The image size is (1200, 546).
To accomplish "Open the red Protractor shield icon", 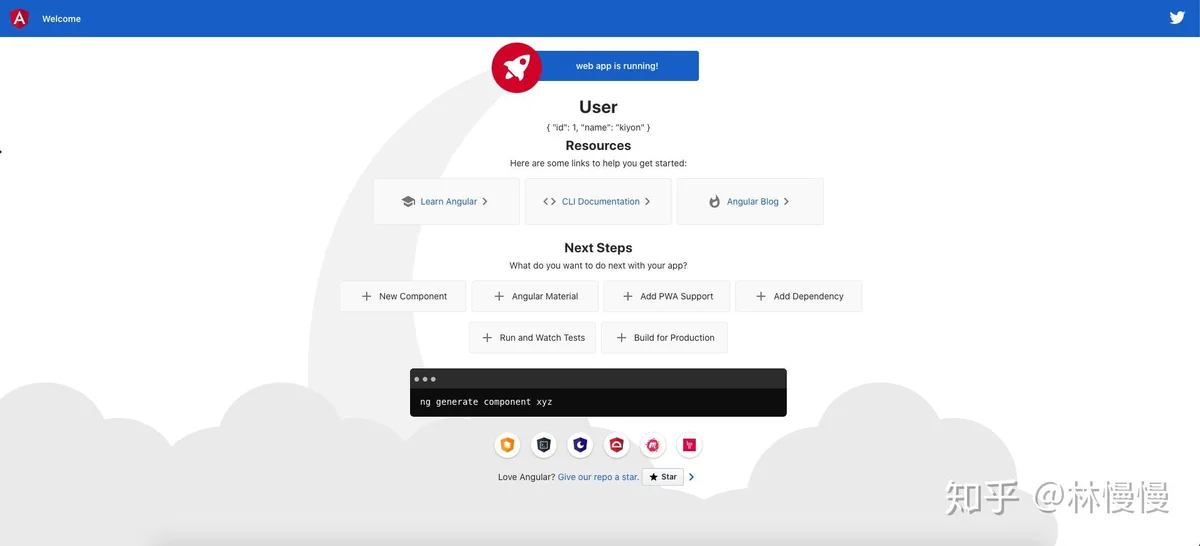I will pyautogui.click(x=617, y=445).
